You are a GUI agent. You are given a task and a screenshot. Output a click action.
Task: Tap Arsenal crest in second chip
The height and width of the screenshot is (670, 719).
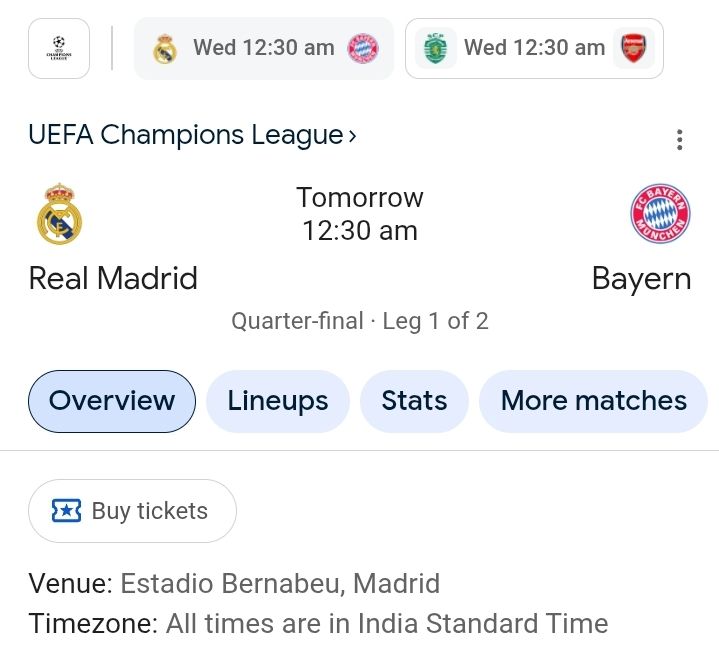[633, 48]
